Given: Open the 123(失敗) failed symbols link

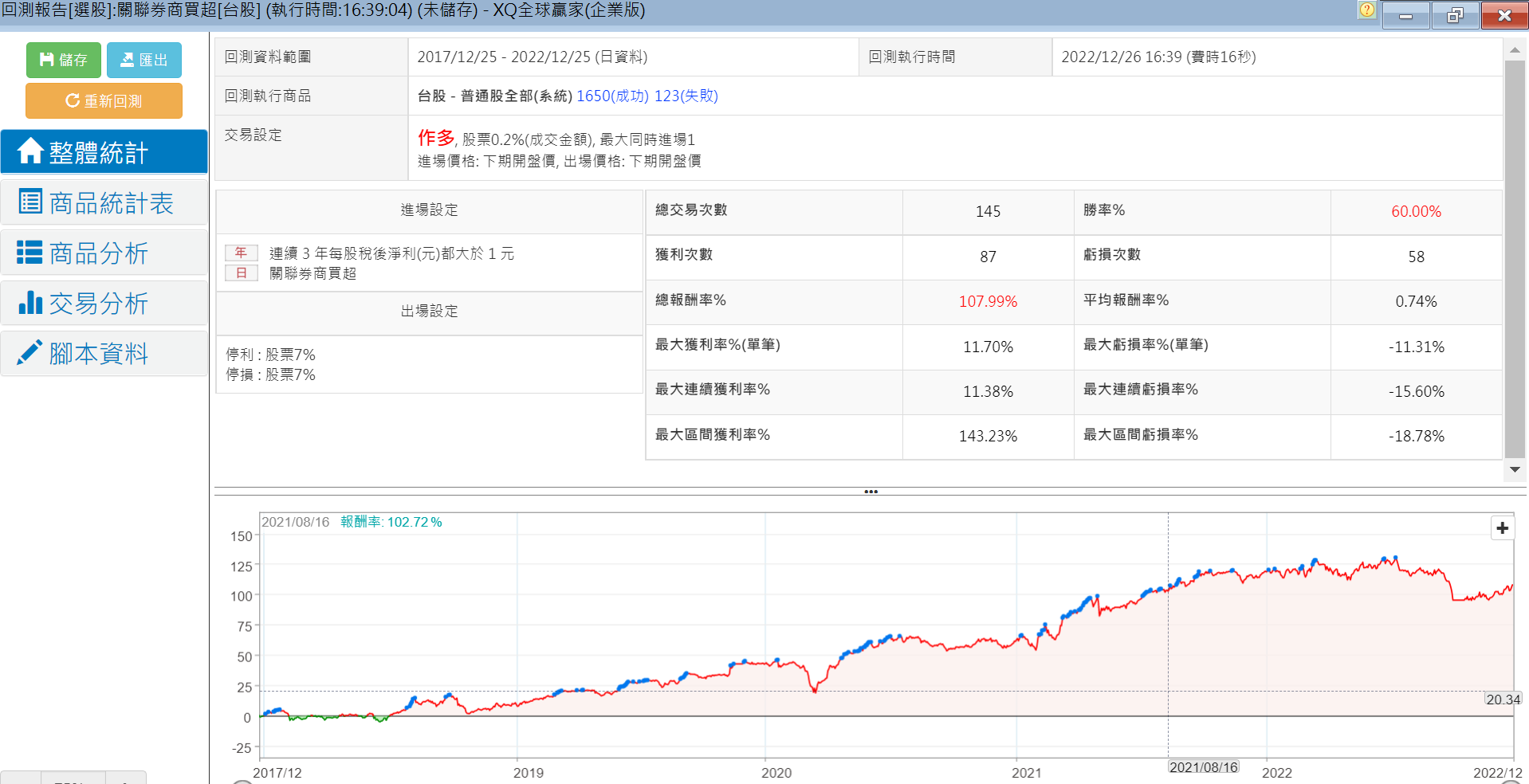Looking at the screenshot, I should pyautogui.click(x=686, y=96).
